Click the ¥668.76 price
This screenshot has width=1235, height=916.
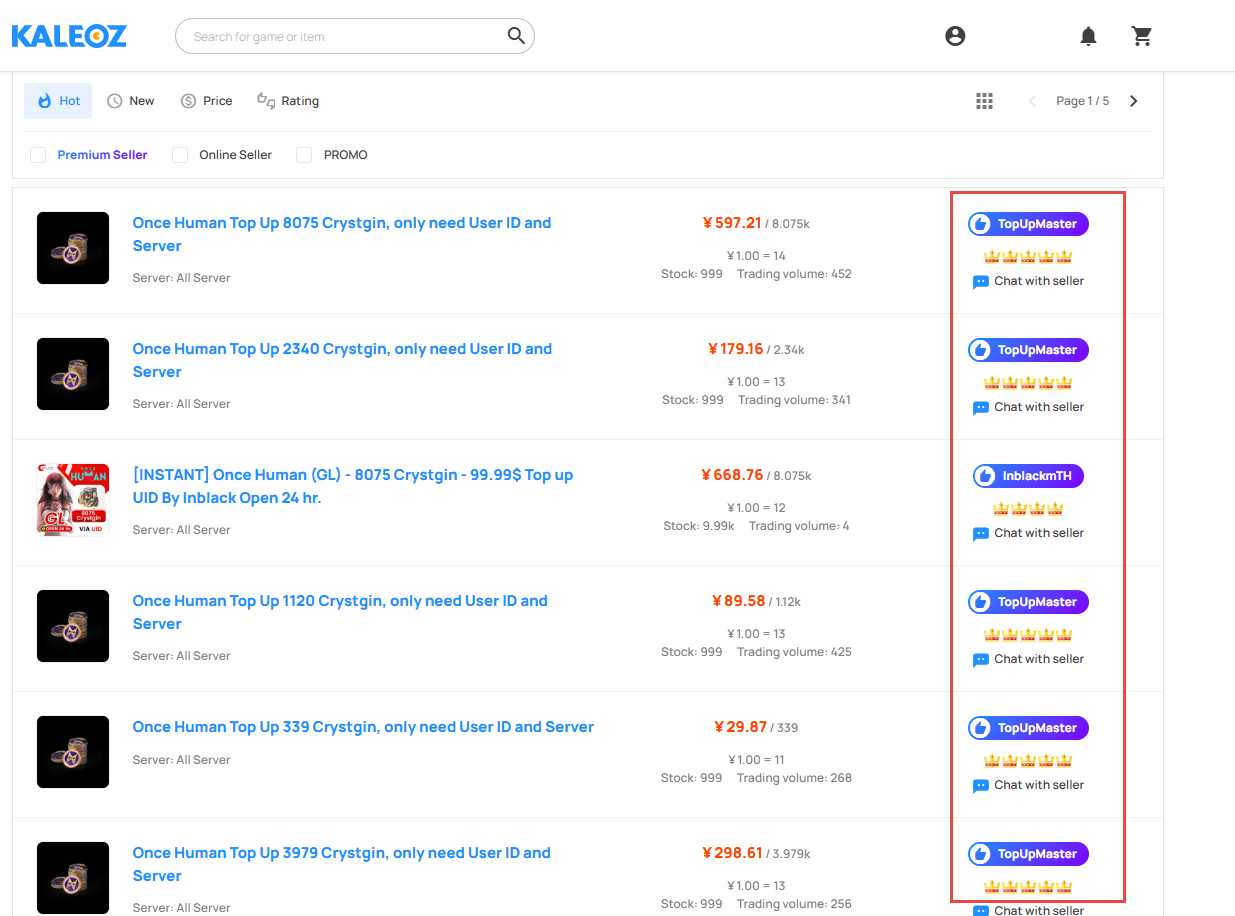(732, 475)
